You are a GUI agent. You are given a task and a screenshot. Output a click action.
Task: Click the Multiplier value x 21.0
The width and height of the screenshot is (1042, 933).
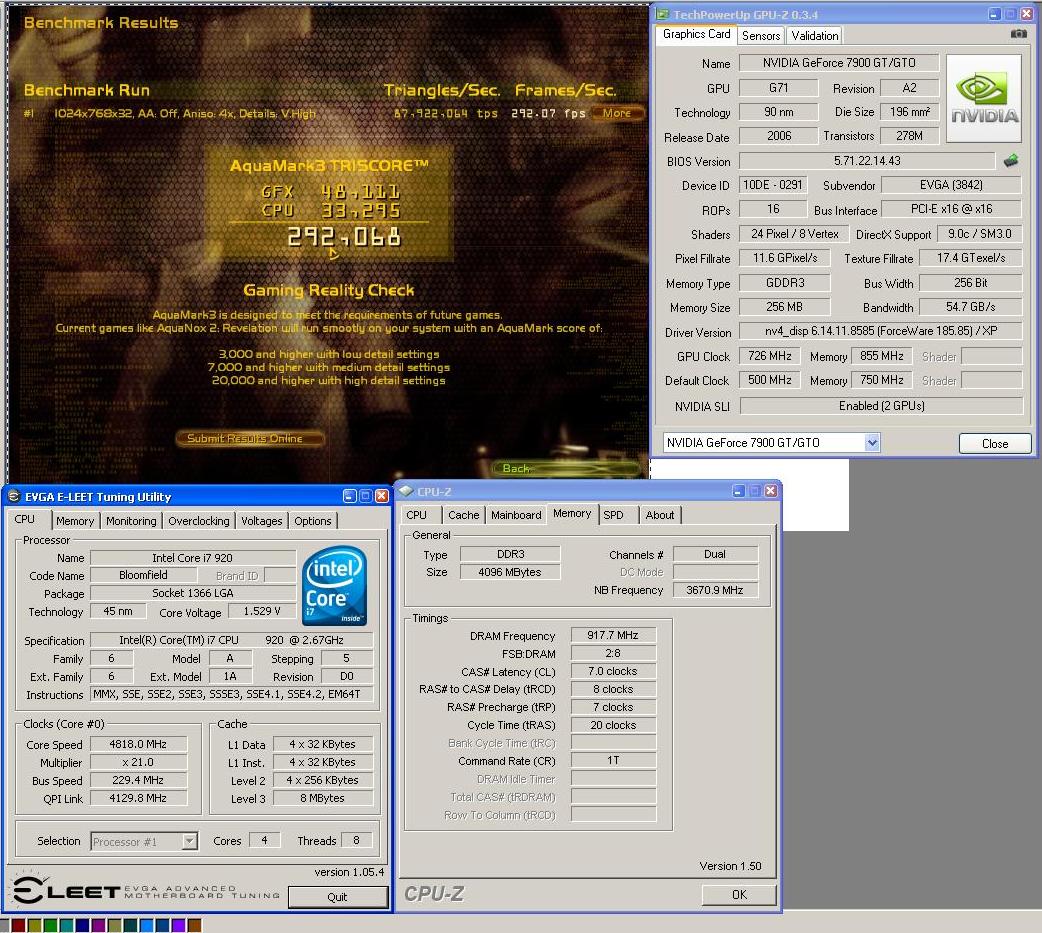point(138,762)
